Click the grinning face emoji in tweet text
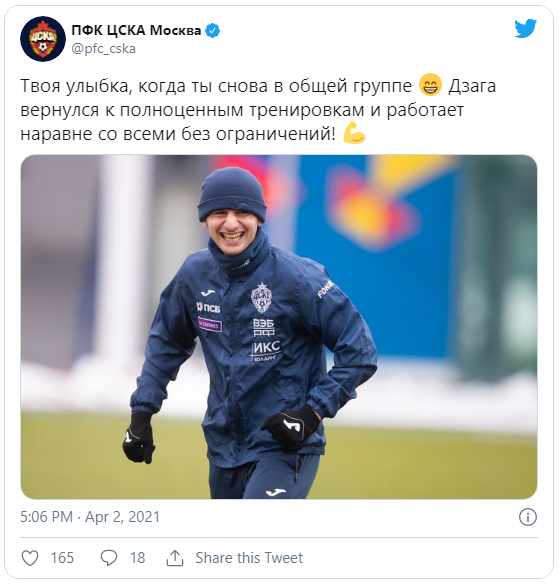Screen dimensions: 559x584 430,85
